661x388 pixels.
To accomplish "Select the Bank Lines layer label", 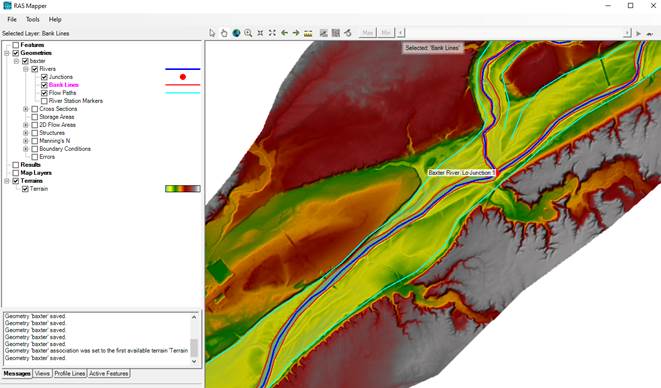I will [x=64, y=85].
